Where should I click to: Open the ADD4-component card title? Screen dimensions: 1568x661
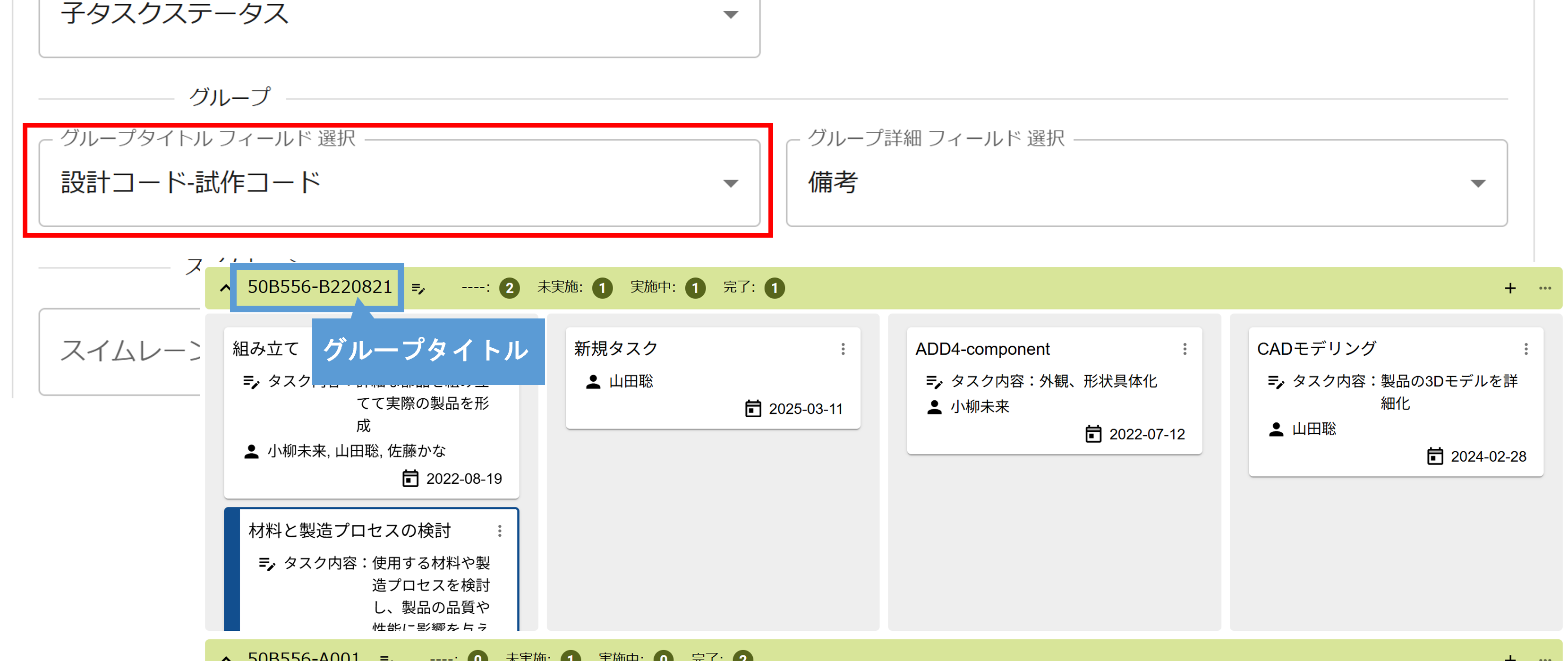tap(982, 349)
